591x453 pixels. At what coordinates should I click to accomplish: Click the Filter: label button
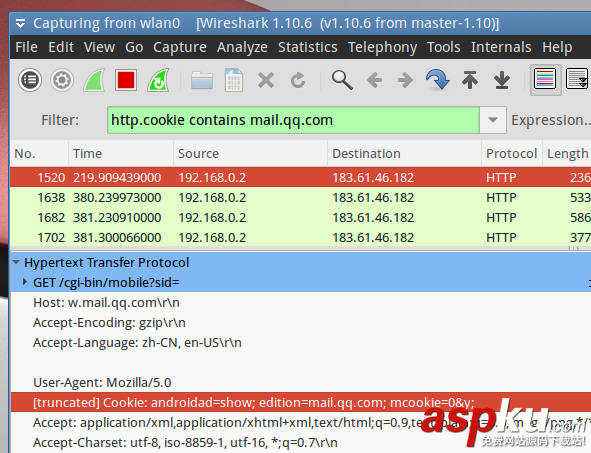60,120
